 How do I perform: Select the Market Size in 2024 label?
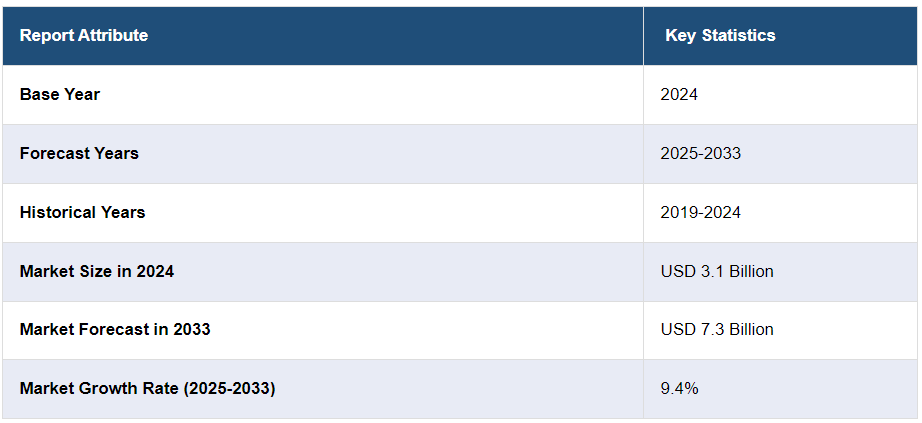97,271
